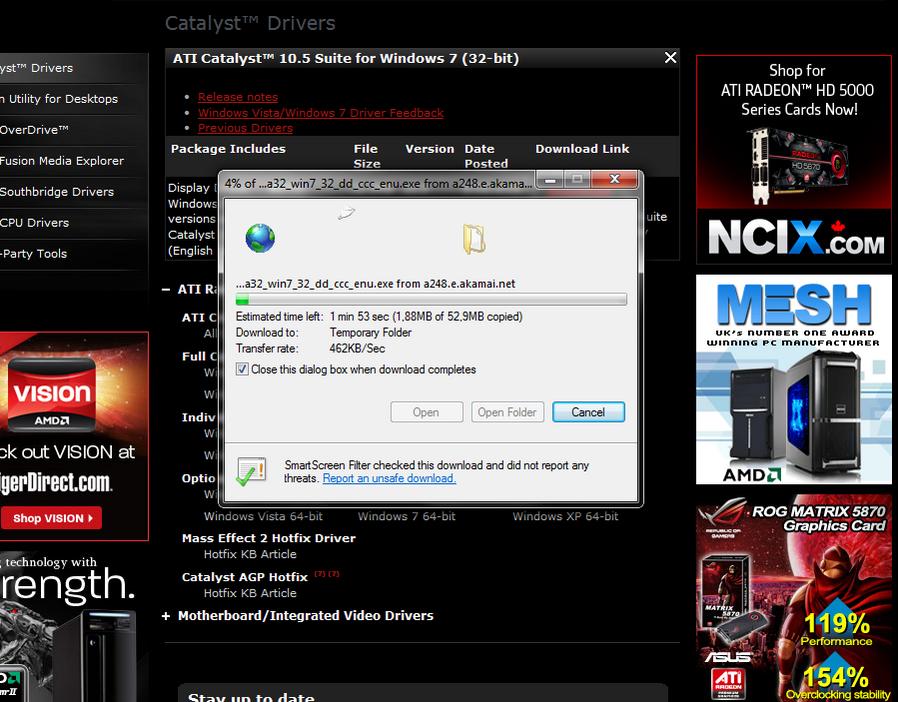Click the NCIX.com logo advertisement
This screenshot has height=702, width=898.
[x=795, y=238]
